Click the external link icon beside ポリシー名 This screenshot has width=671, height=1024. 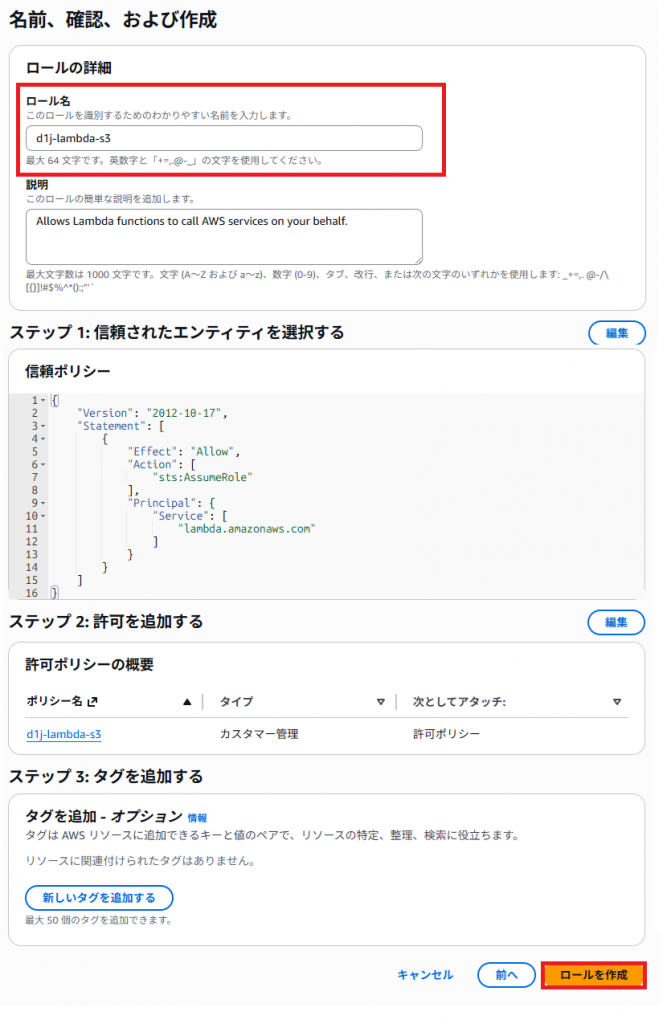click(x=93, y=702)
